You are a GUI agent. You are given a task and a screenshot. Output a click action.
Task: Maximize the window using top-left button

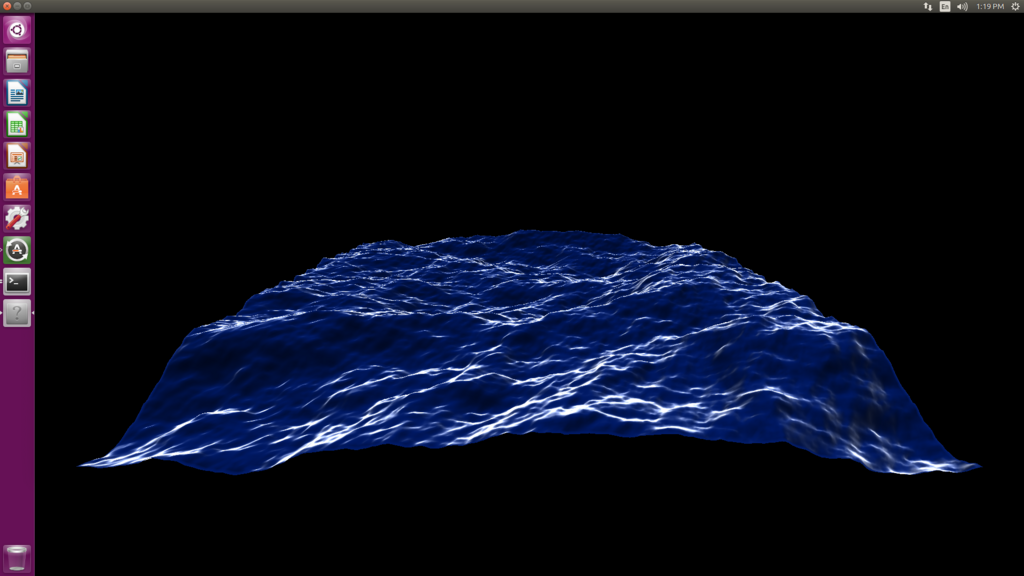pyautogui.click(x=27, y=6)
